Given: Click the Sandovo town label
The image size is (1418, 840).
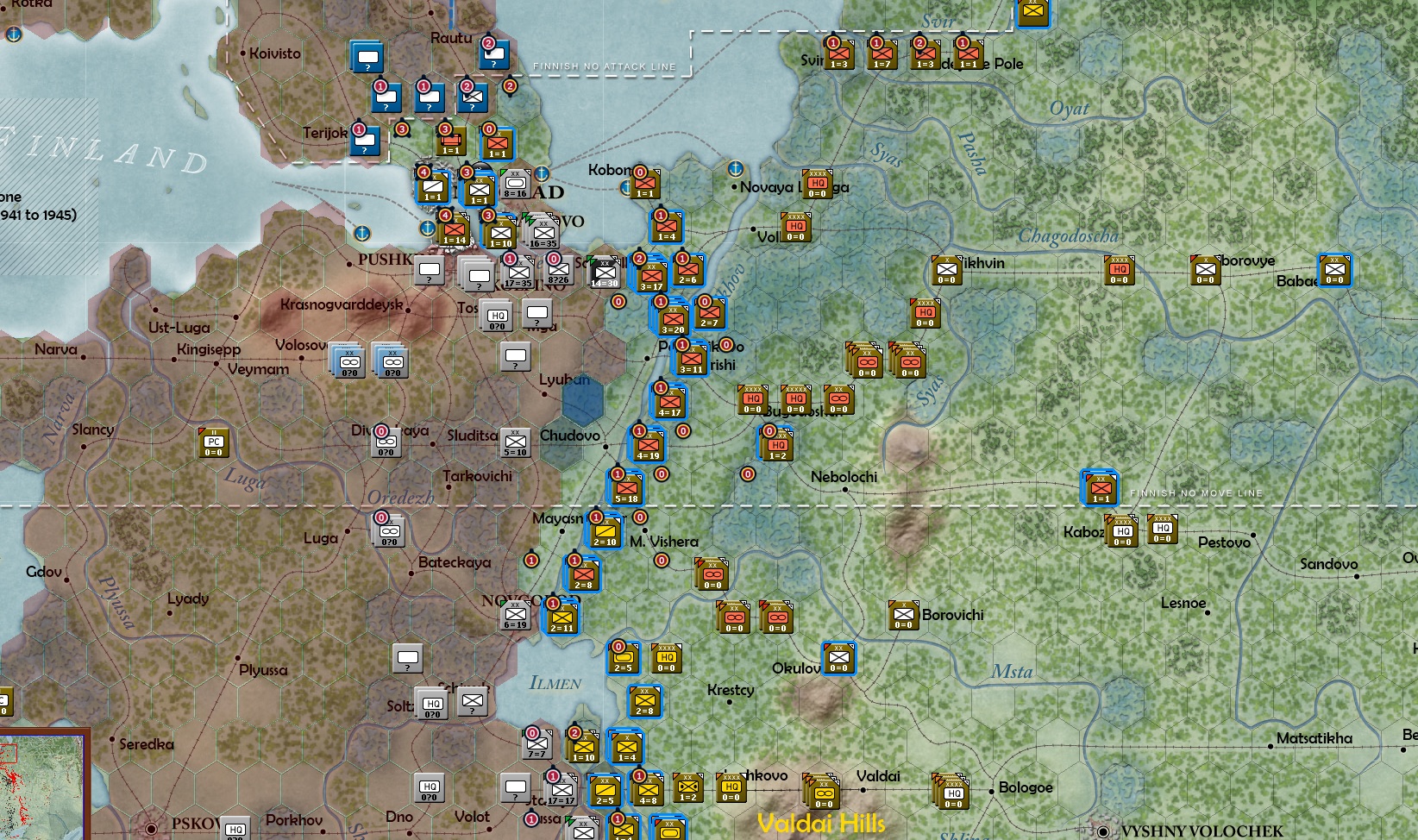Looking at the screenshot, I should point(1328,564).
